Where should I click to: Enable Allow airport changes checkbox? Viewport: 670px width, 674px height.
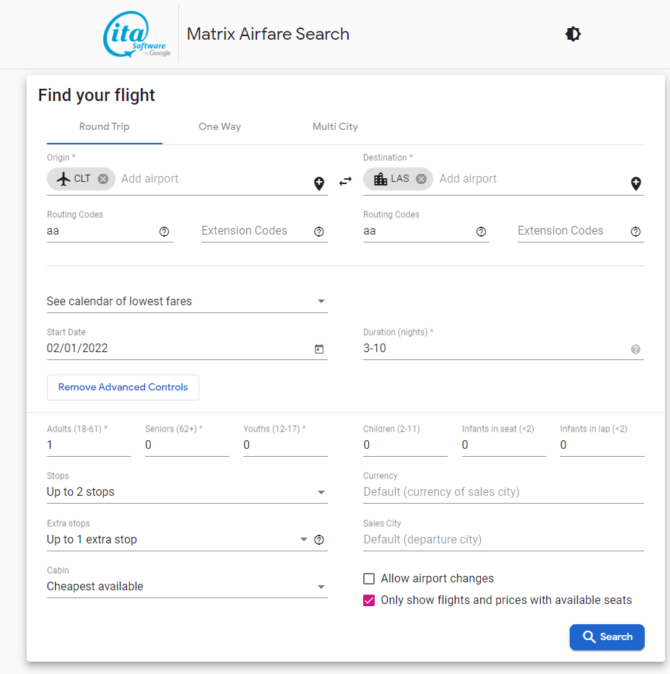point(369,579)
